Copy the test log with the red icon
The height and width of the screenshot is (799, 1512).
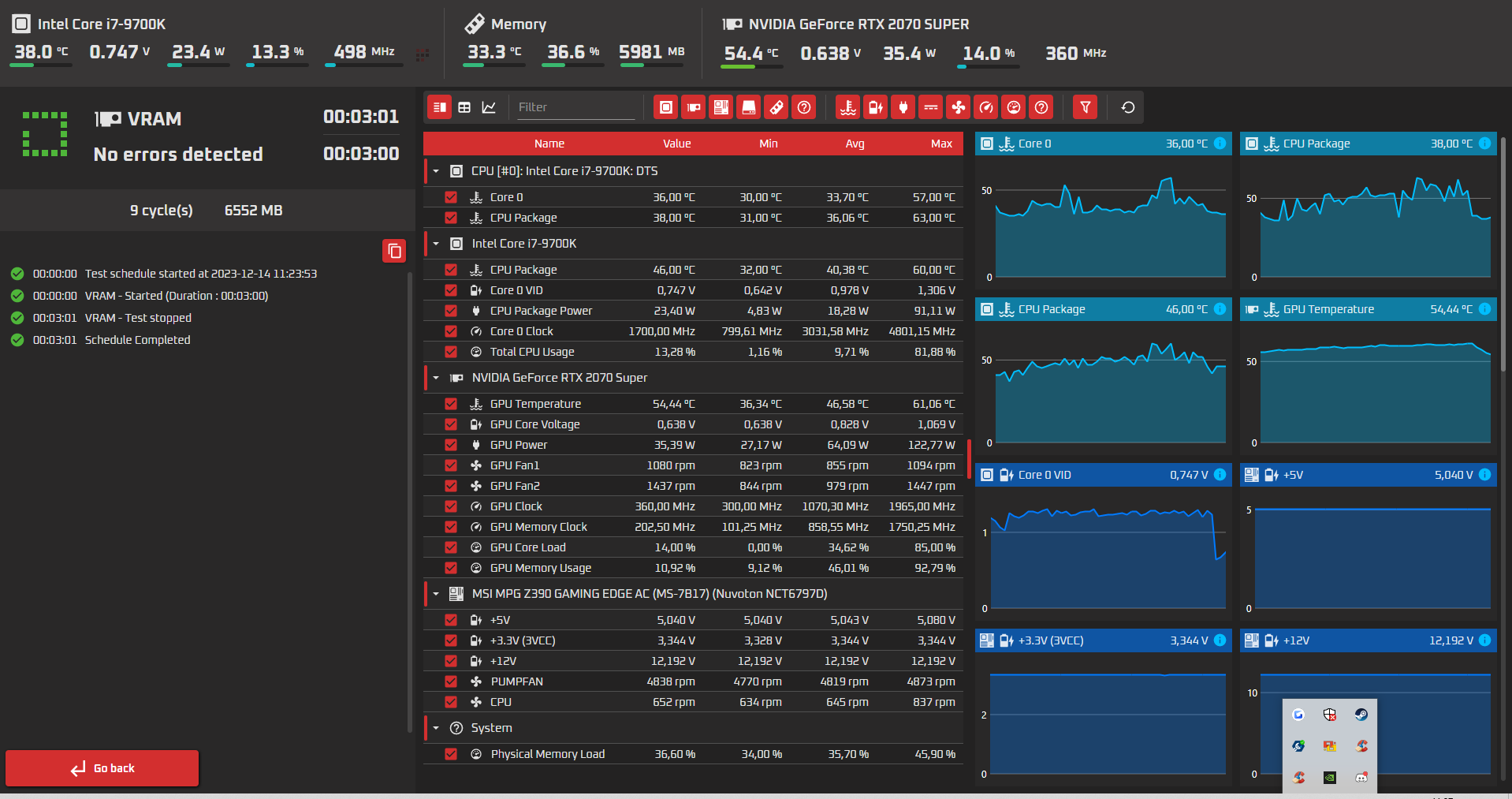pyautogui.click(x=394, y=251)
